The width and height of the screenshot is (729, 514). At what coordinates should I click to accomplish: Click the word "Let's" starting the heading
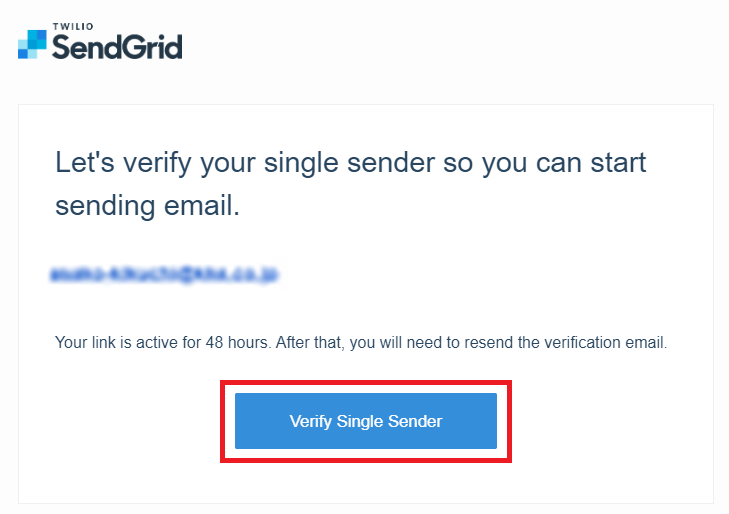[x=85, y=162]
